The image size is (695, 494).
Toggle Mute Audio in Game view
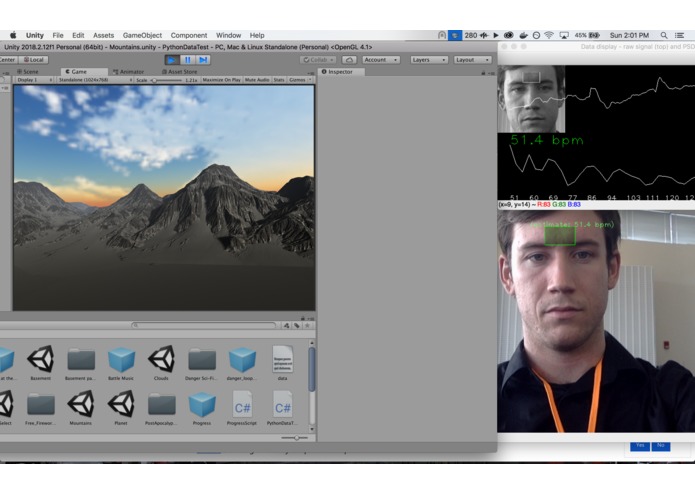(x=257, y=80)
